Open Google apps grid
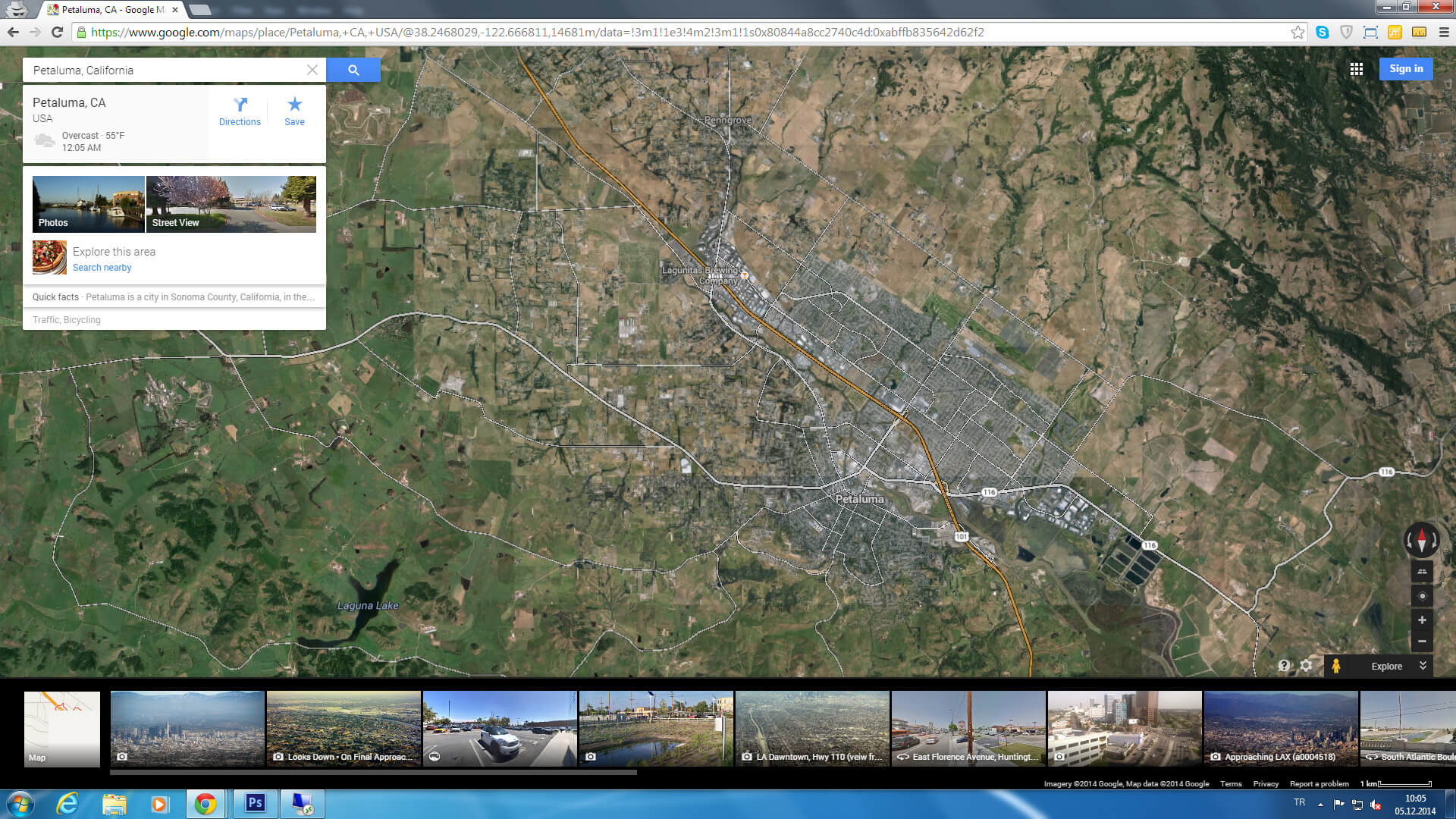Screen dimensions: 1456x819 pyautogui.click(x=1357, y=69)
